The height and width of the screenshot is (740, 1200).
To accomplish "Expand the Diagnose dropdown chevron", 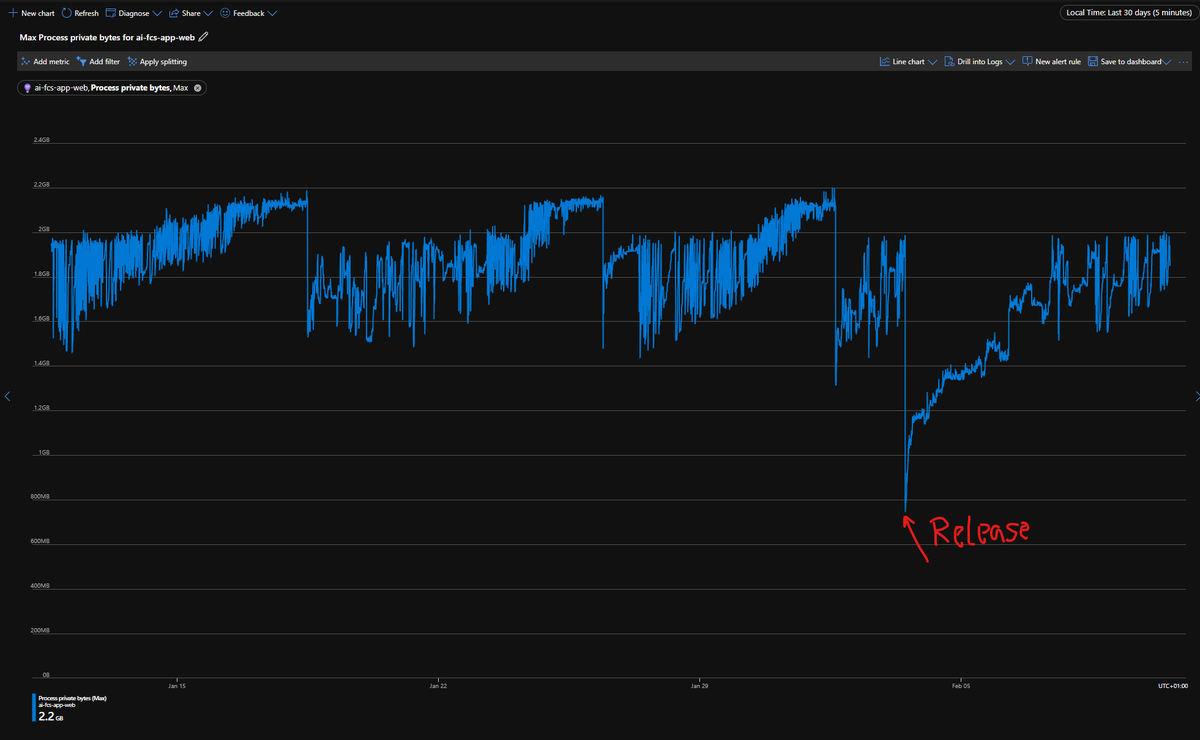I will click(158, 14).
